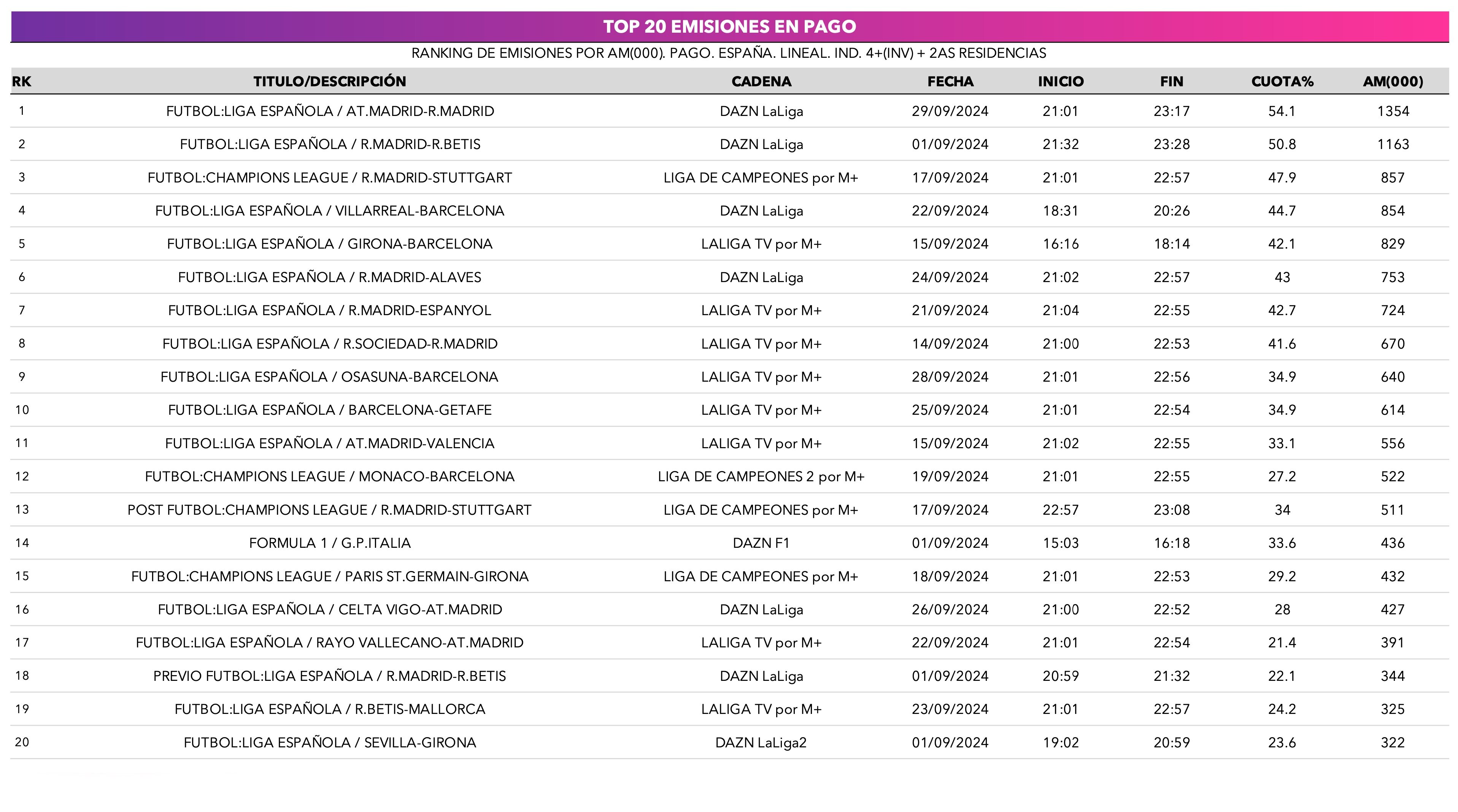1458x812 pixels.
Task: Click the TITULO/DESCRIPCIÓN column header
Action: point(329,81)
